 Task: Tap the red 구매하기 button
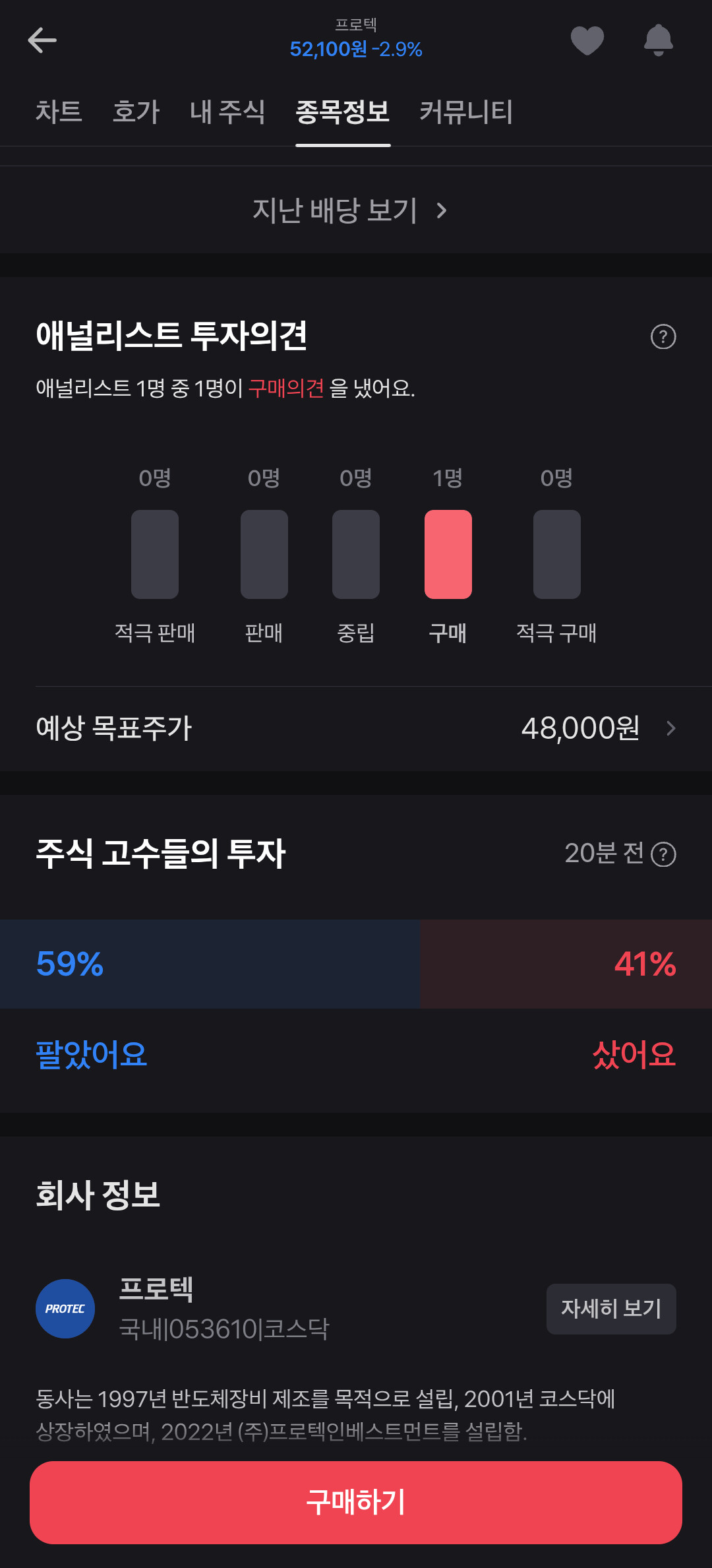[356, 1502]
